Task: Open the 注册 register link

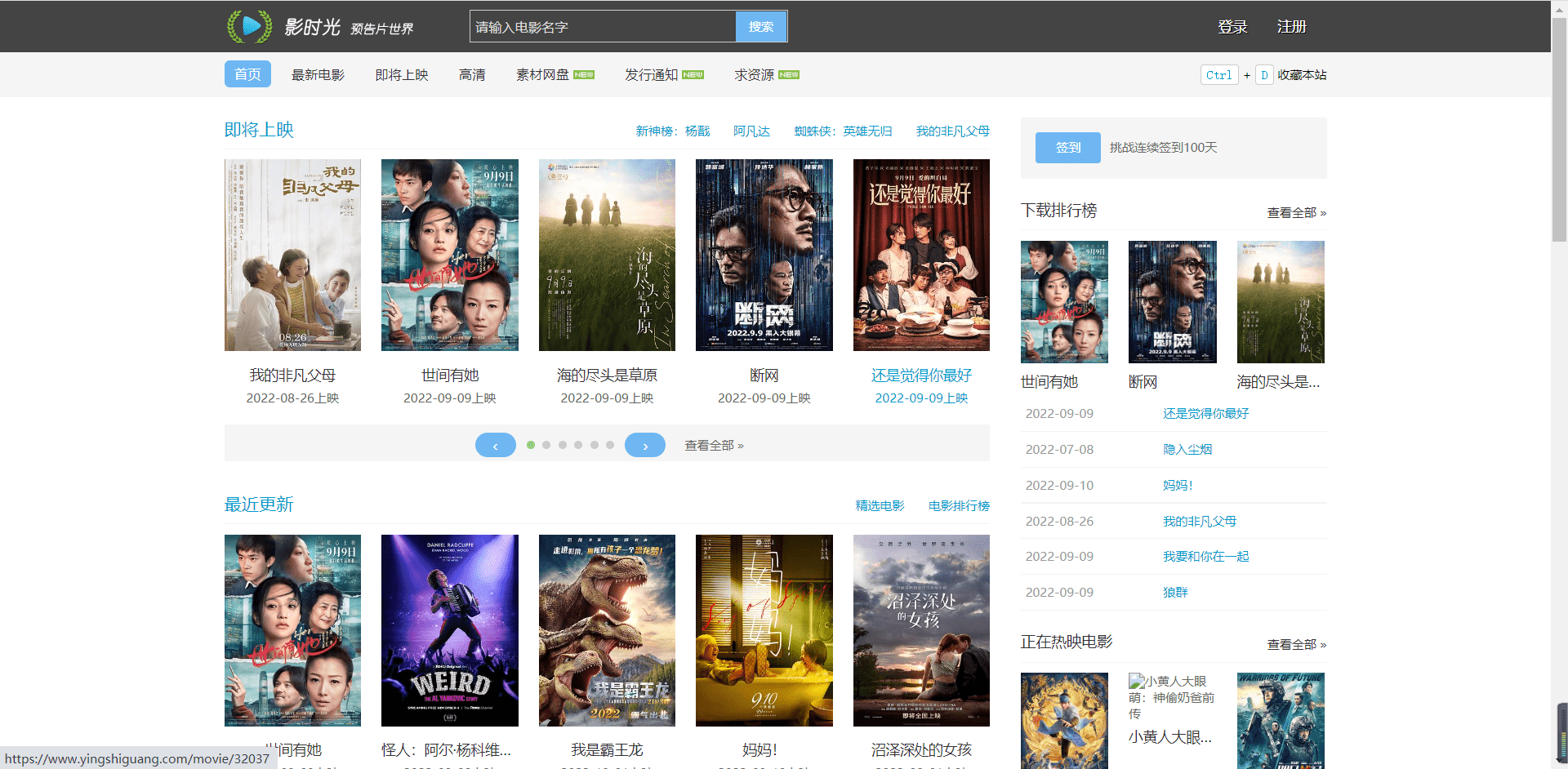Action: 1292,27
